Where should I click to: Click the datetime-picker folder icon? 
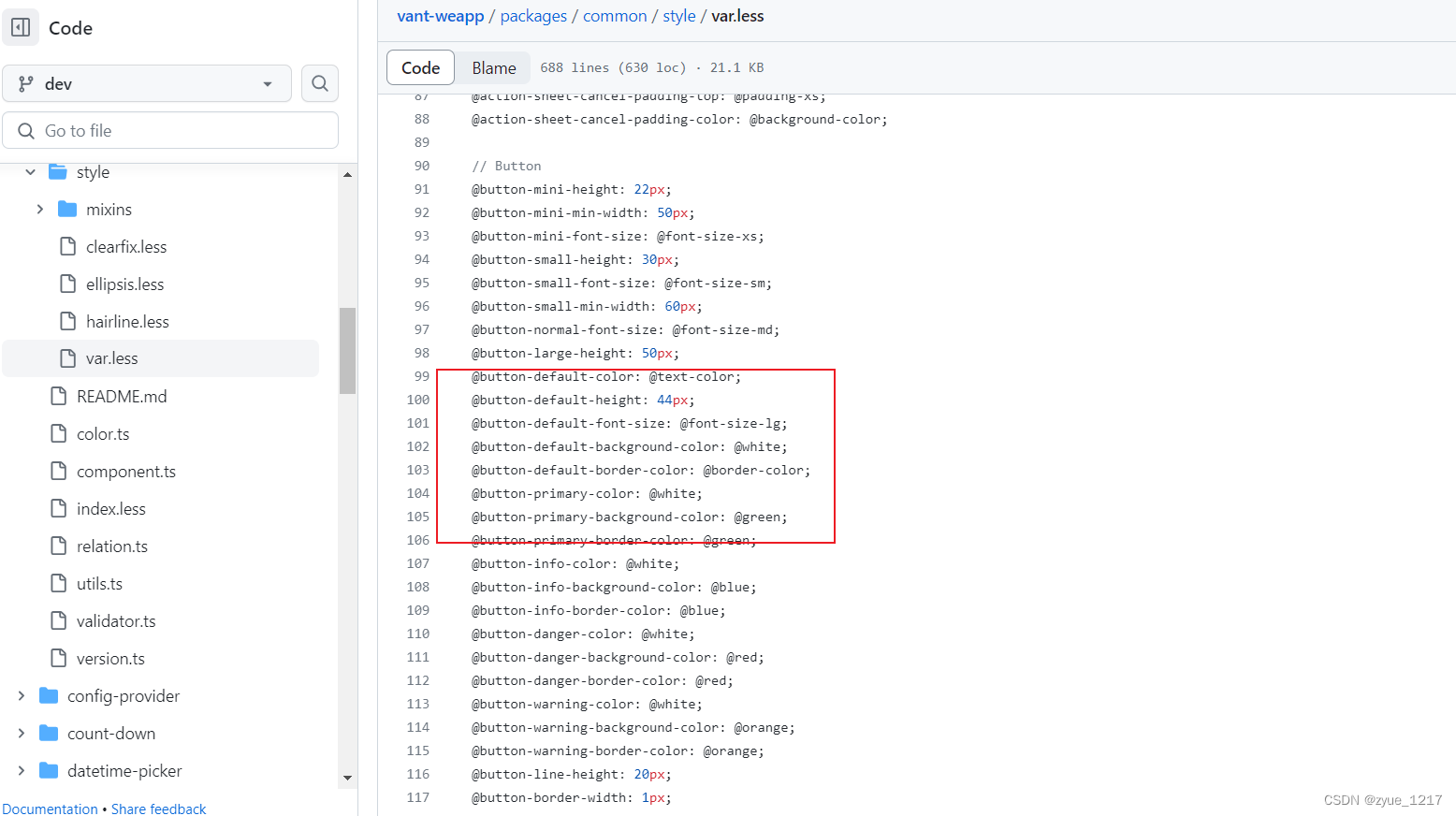(x=49, y=770)
